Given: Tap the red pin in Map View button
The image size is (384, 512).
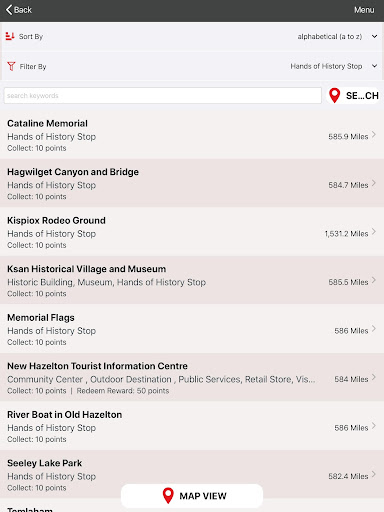Looking at the screenshot, I should (168, 496).
